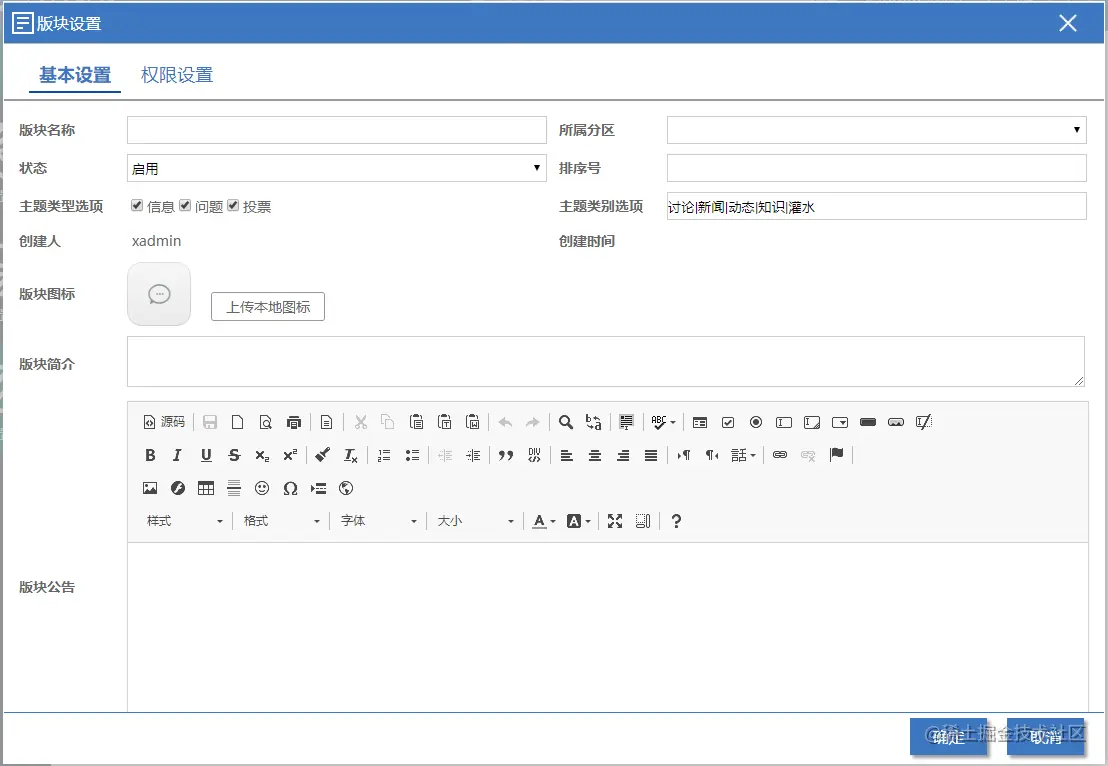The height and width of the screenshot is (766, 1108).
Task: Click the Anchor flag icon
Action: (837, 455)
